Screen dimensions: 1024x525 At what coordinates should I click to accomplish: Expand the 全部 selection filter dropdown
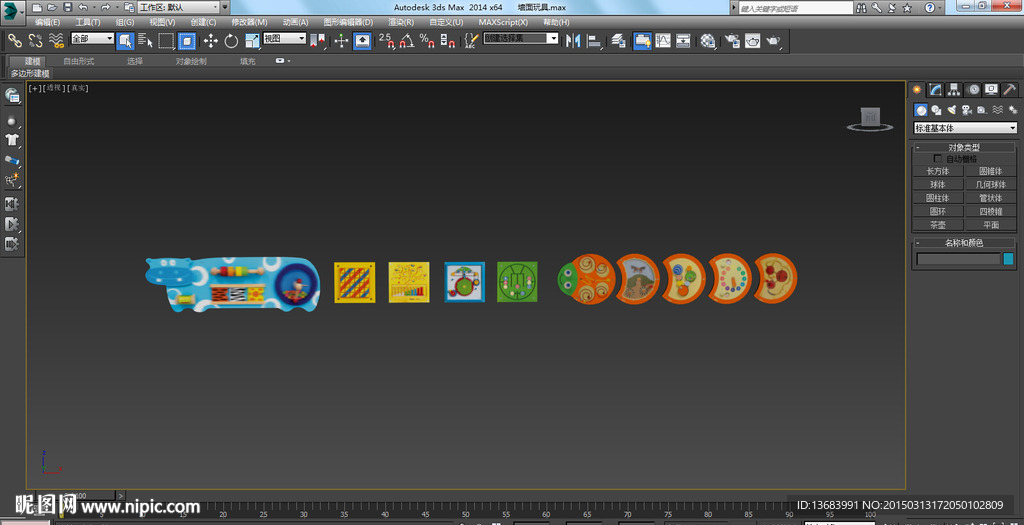click(x=92, y=39)
